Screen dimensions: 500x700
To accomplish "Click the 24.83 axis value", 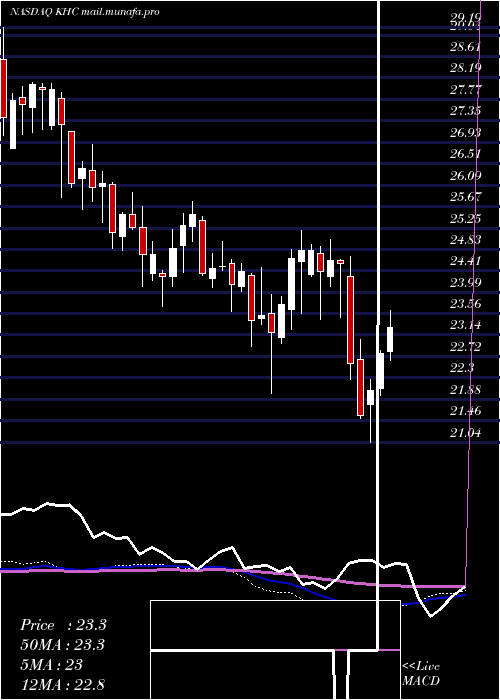I will click(x=465, y=240).
